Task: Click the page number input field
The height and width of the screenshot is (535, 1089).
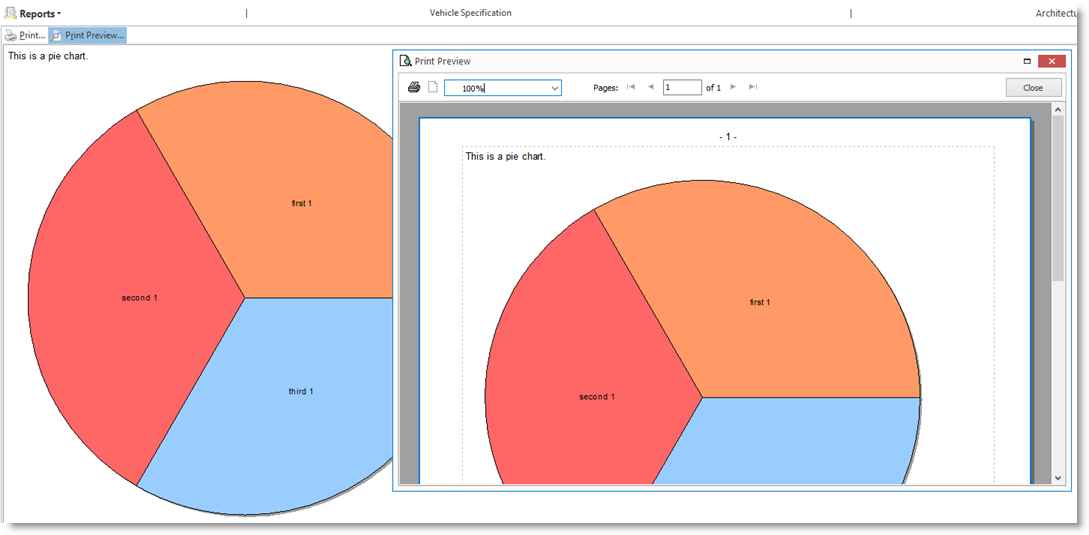Action: 682,88
